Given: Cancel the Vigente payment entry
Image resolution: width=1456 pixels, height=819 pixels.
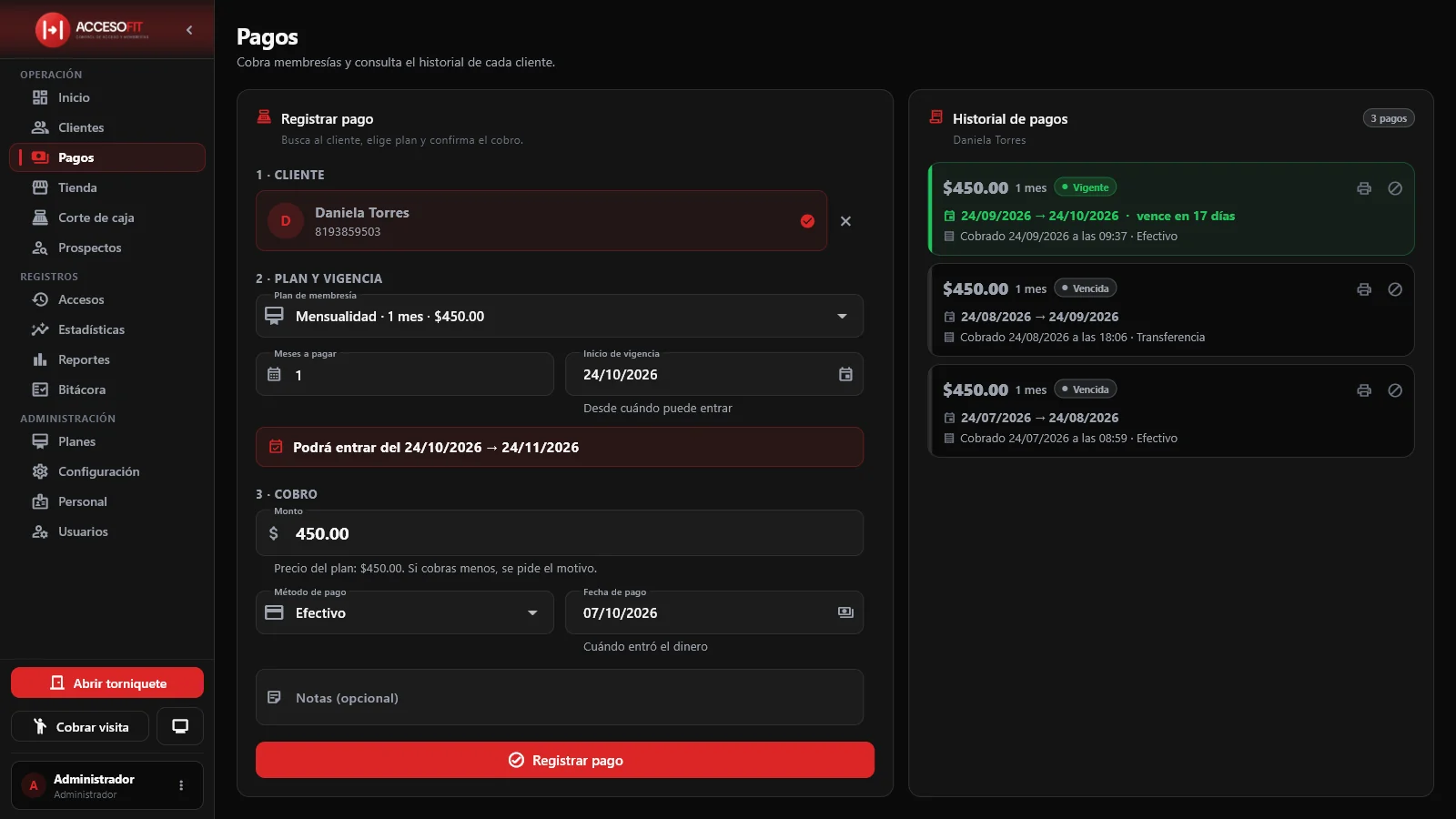Looking at the screenshot, I should point(1395,188).
